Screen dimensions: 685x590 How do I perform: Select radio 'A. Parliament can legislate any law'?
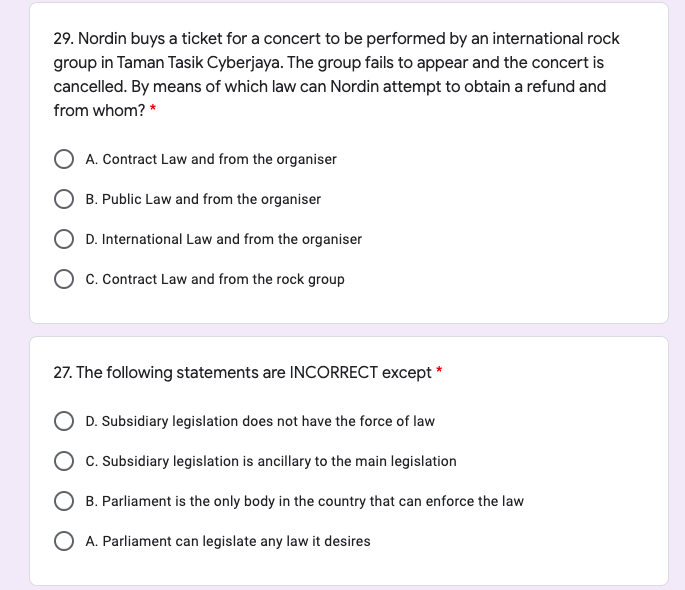coord(64,541)
